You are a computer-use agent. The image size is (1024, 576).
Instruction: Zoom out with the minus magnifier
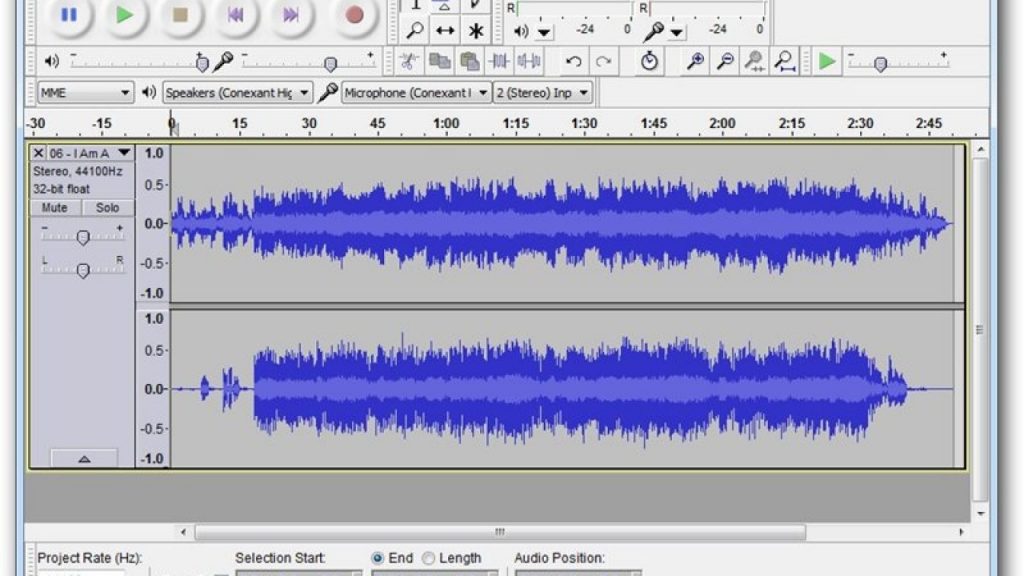pyautogui.click(x=725, y=61)
